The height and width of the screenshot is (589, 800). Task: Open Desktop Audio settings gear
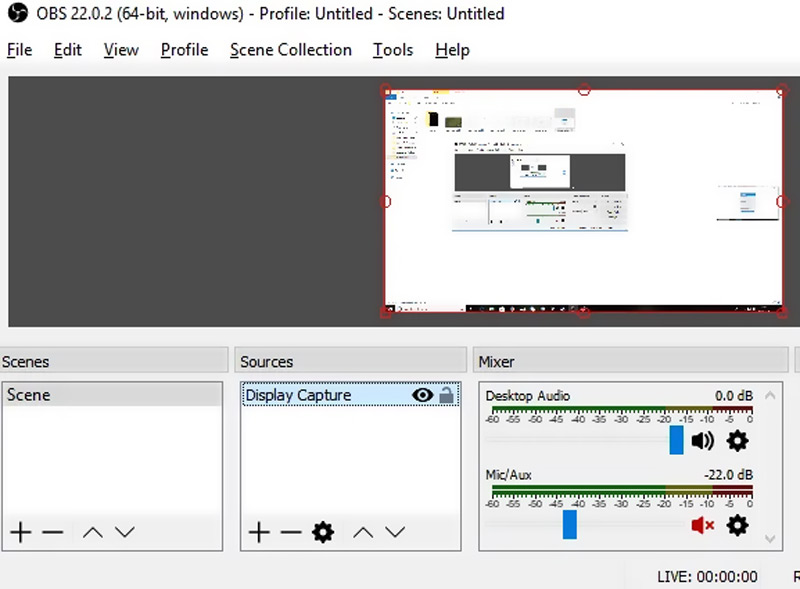[737, 441]
